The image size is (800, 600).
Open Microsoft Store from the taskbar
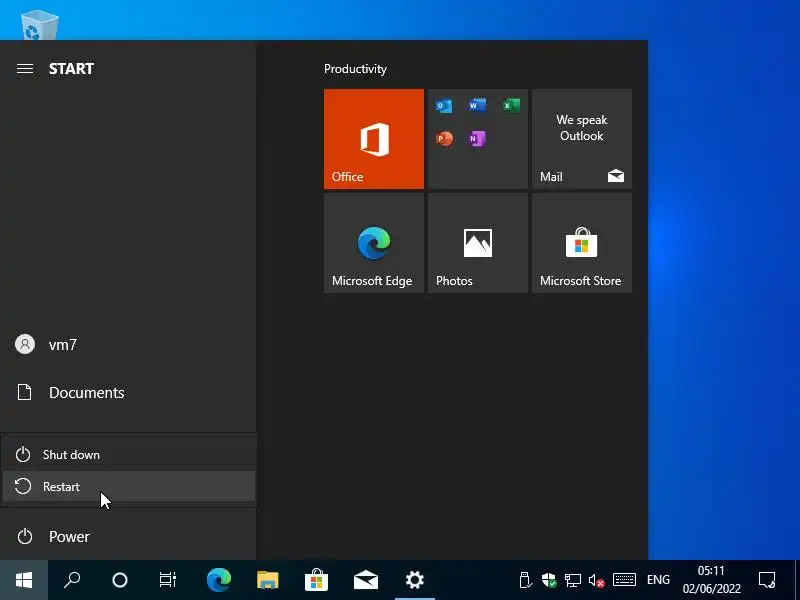click(x=316, y=580)
